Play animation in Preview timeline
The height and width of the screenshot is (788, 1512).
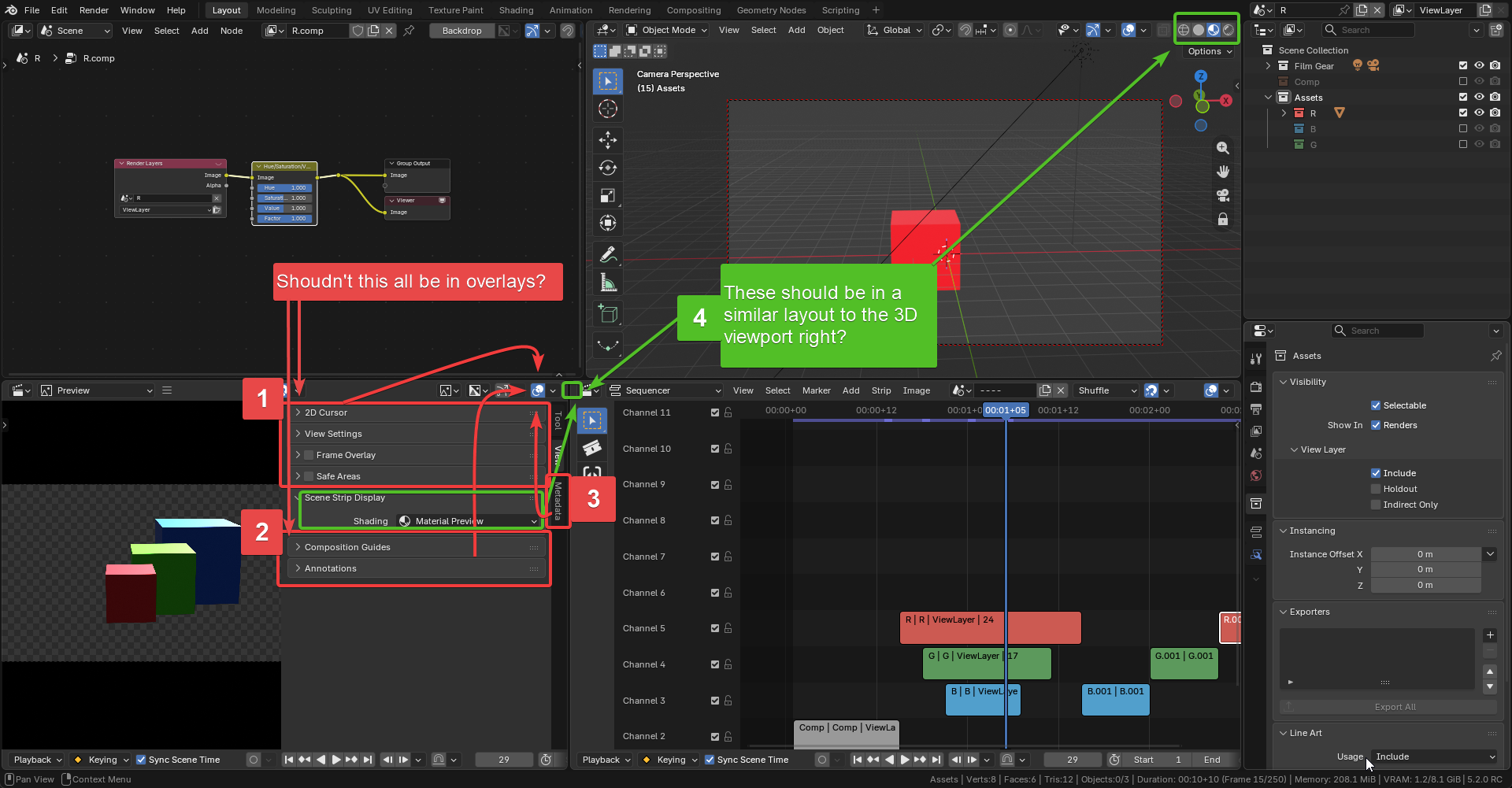(x=336, y=760)
